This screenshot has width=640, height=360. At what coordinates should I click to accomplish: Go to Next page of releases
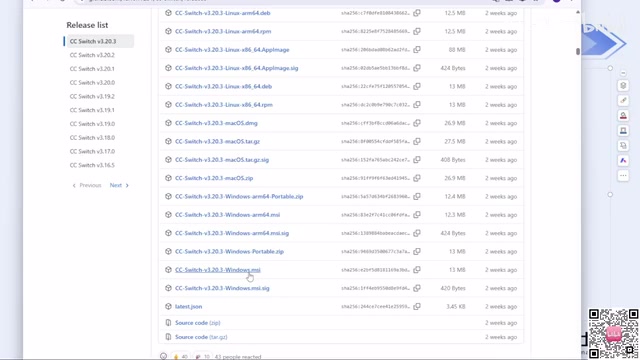pyautogui.click(x=119, y=185)
